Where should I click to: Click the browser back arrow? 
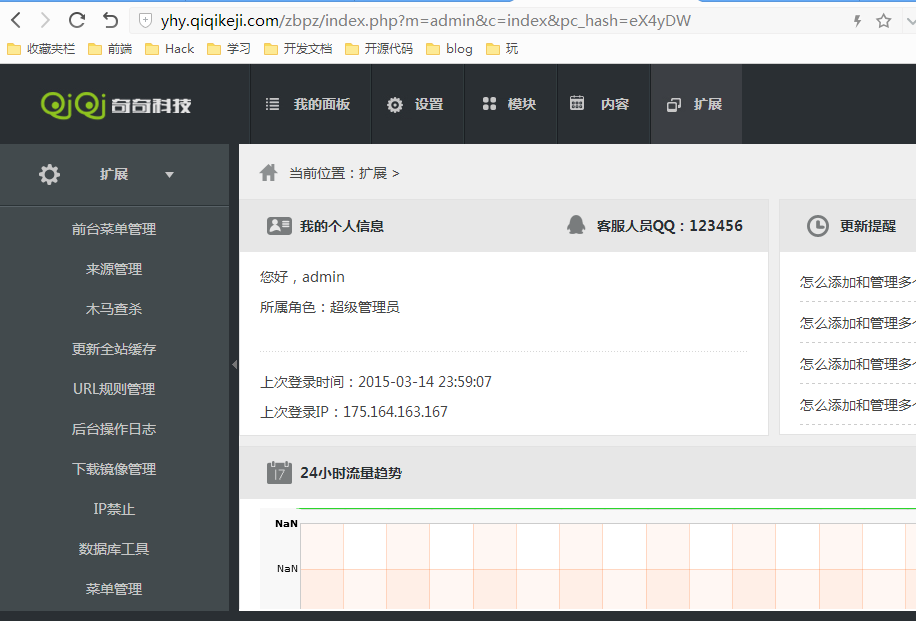pos(16,21)
